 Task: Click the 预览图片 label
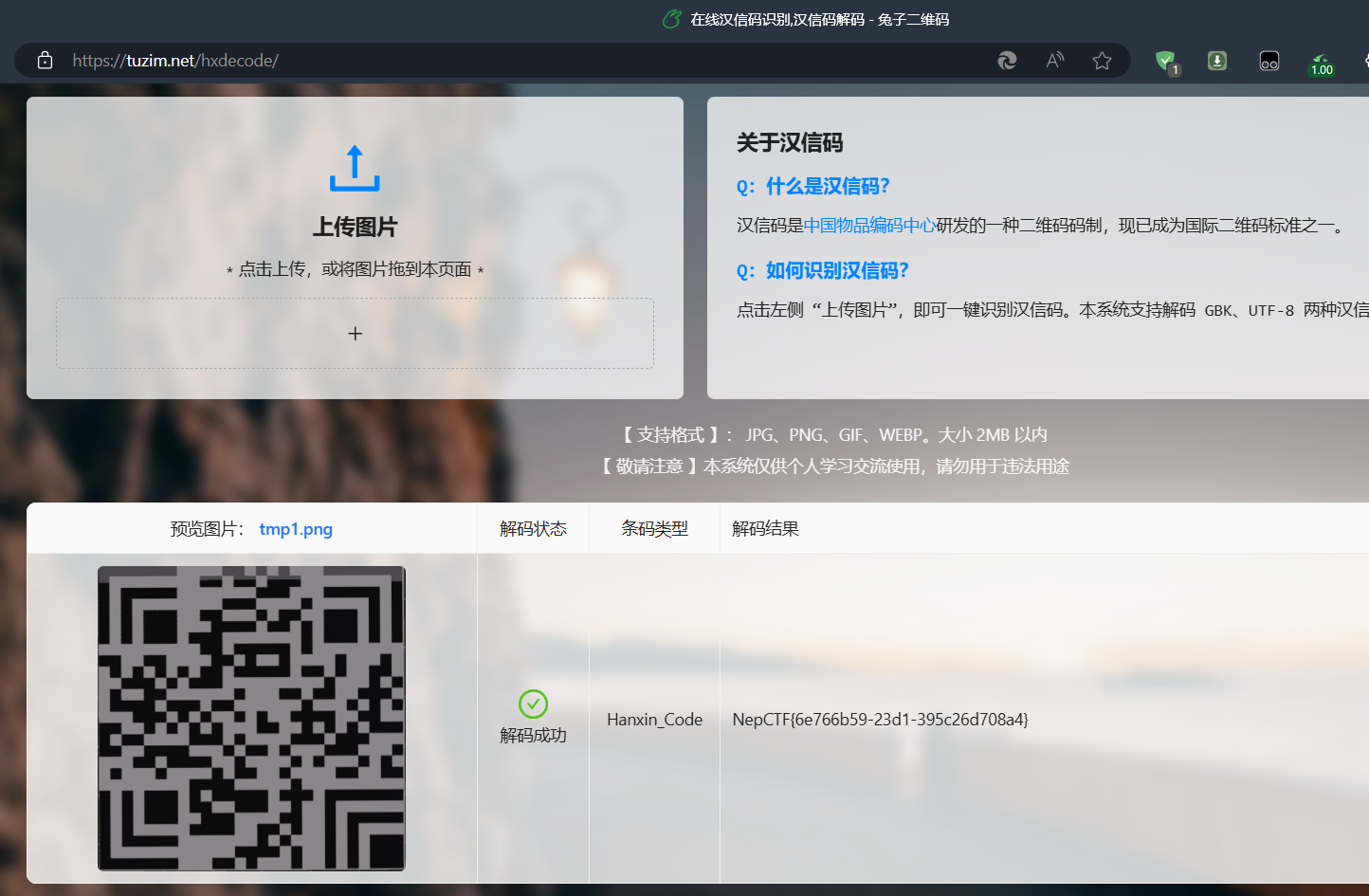point(208,529)
